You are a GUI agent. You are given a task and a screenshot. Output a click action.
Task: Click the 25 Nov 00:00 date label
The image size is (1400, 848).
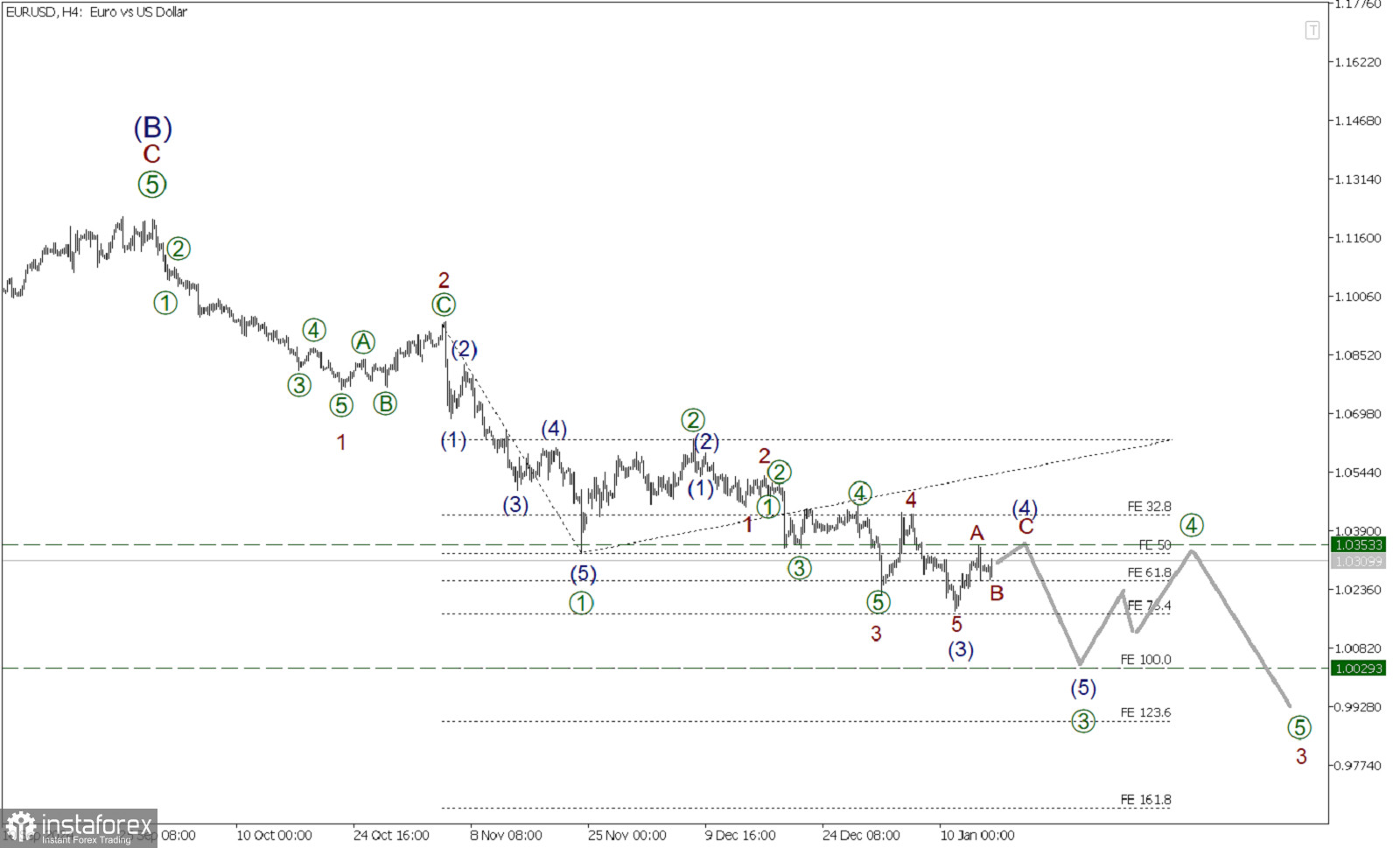(x=626, y=835)
